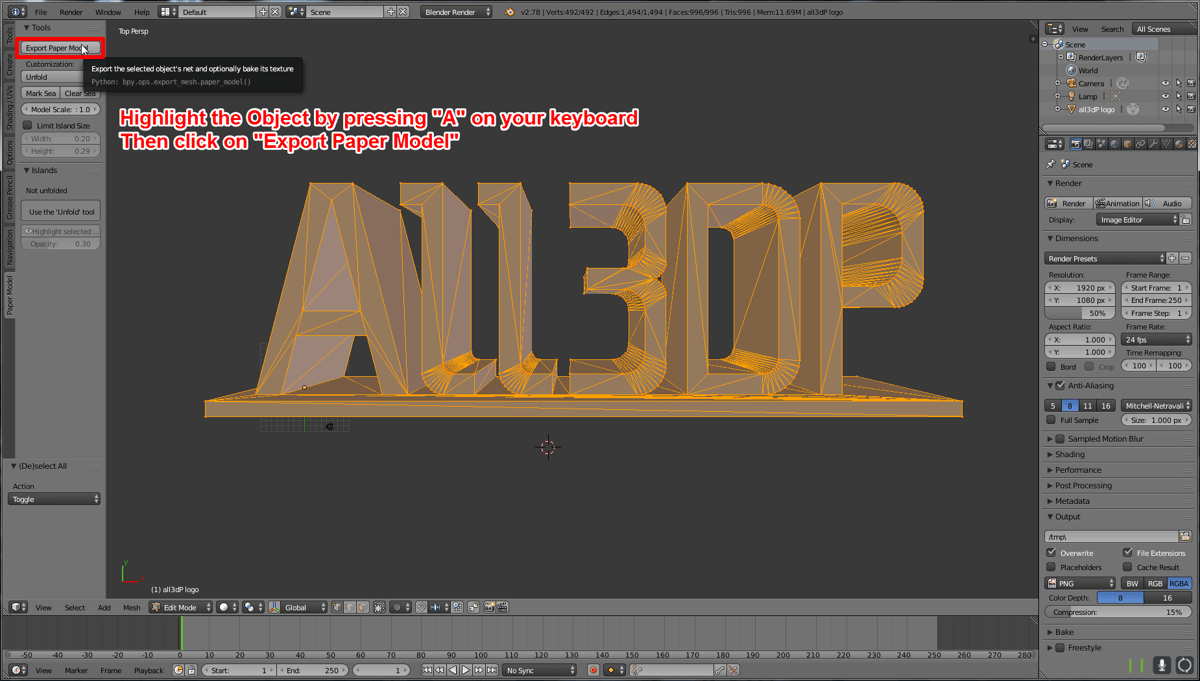
Task: Open the PNG file format dropdown
Action: (1080, 583)
